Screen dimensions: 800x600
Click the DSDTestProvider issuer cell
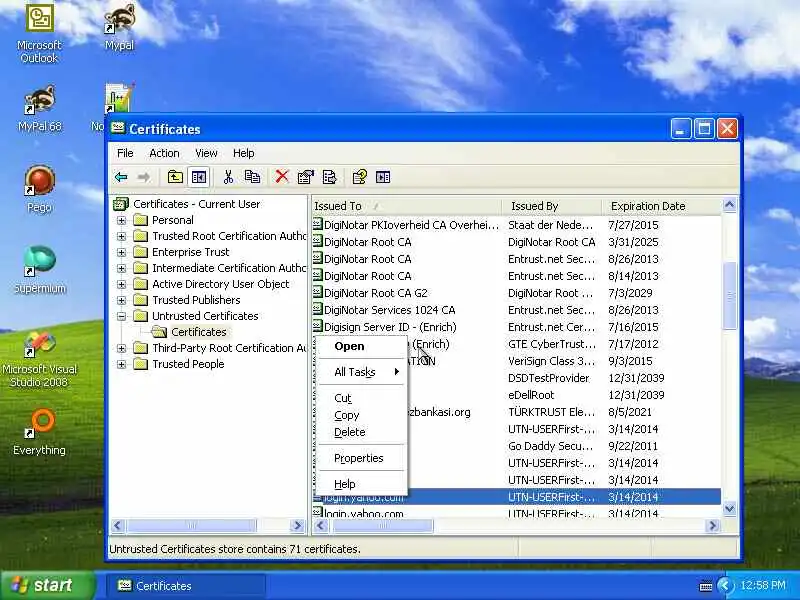coord(548,378)
